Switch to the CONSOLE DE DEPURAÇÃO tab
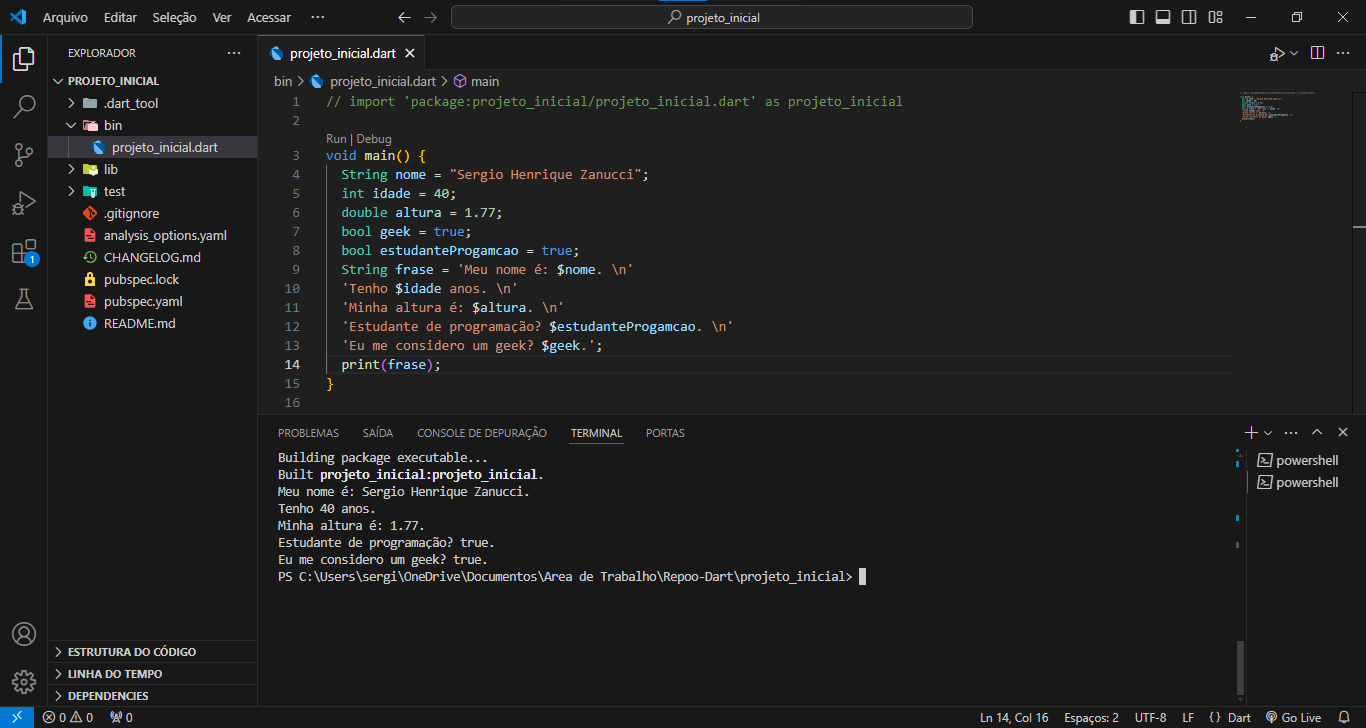Image resolution: width=1366 pixels, height=728 pixels. pyautogui.click(x=482, y=433)
